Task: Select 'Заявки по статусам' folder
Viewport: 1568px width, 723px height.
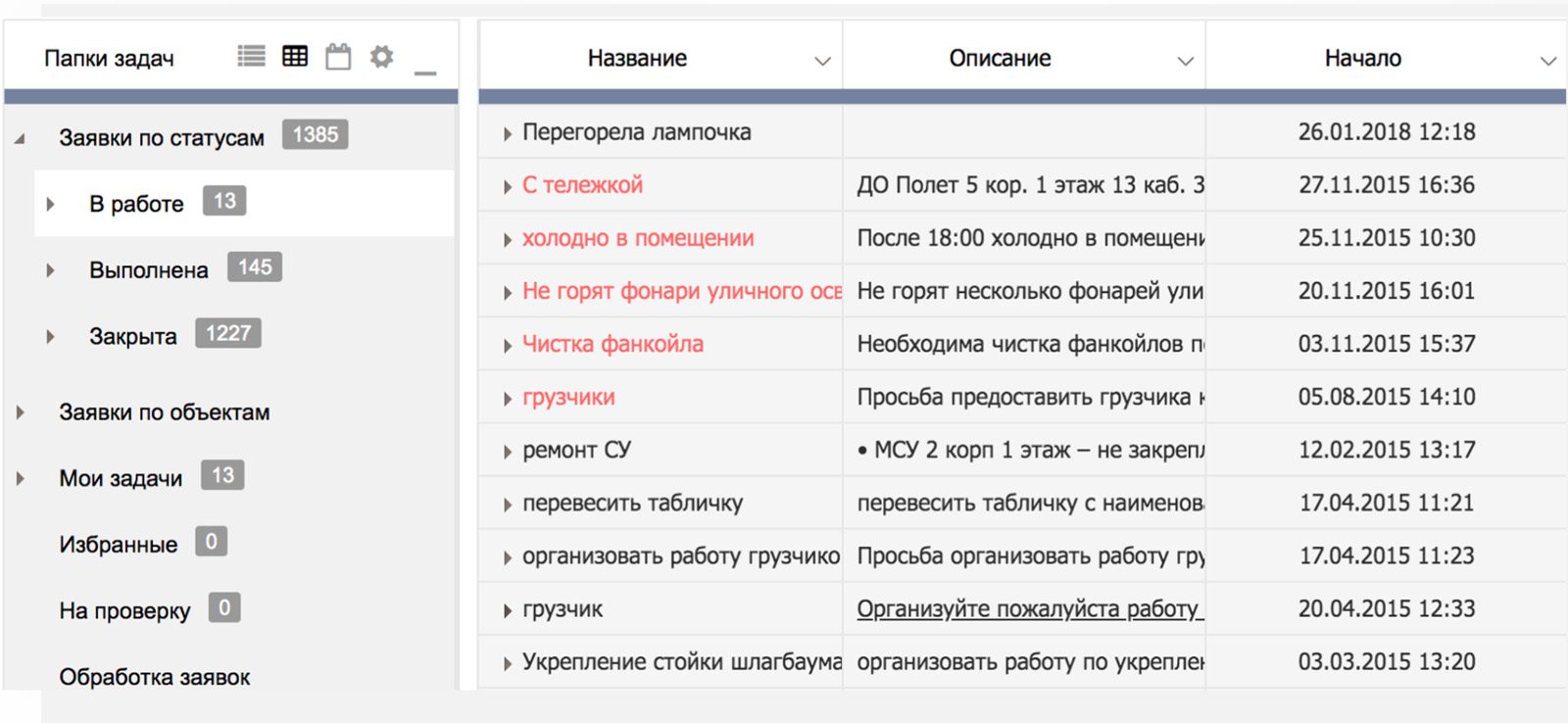Action: (x=162, y=138)
